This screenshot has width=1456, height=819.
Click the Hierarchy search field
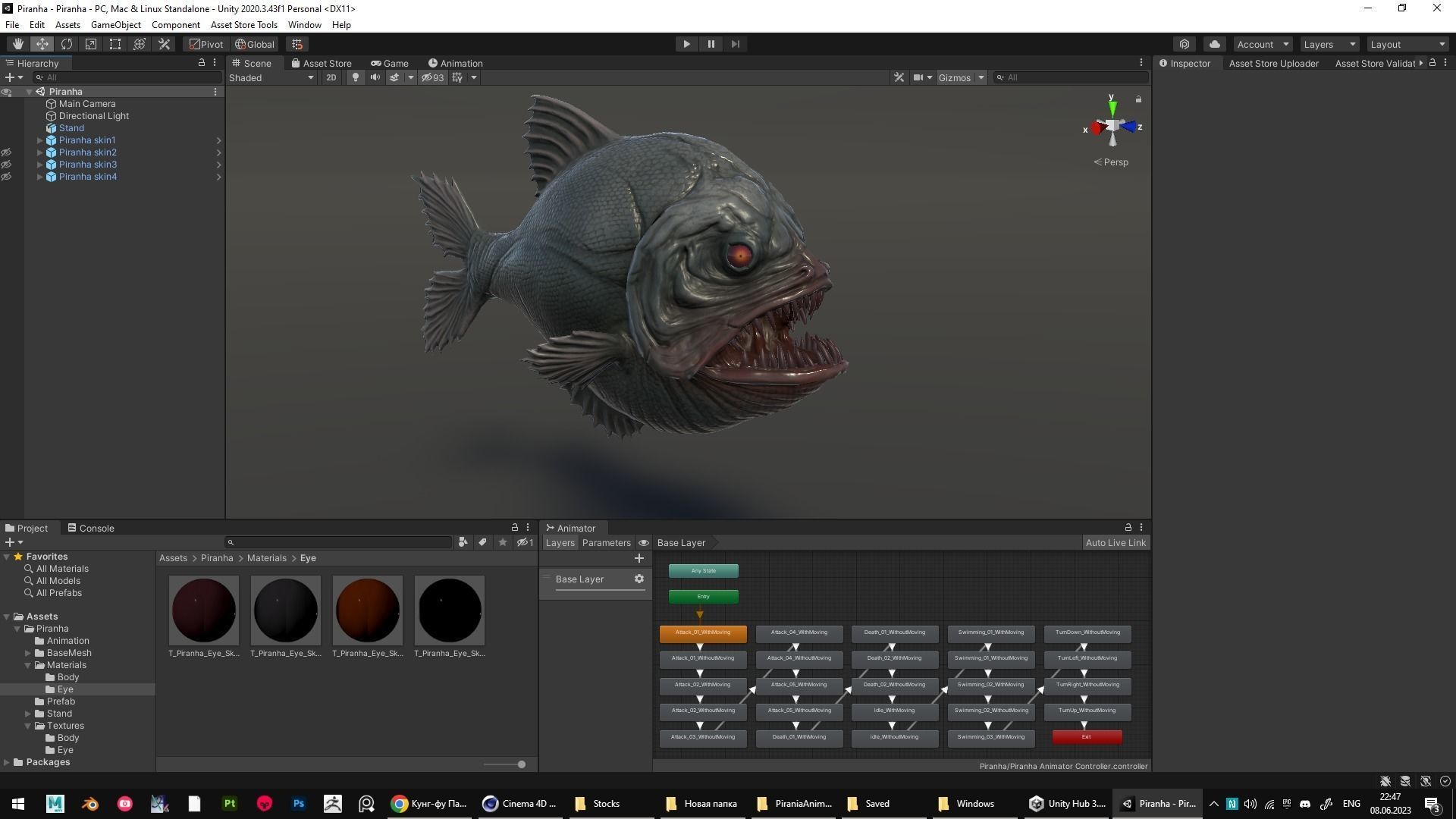127,77
